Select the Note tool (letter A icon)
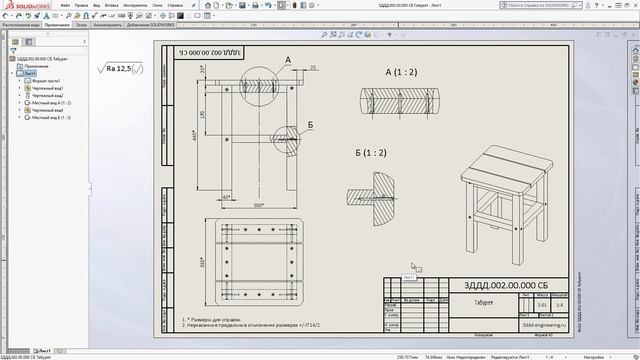This screenshot has height=360, width=640. pyautogui.click(x=47, y=16)
